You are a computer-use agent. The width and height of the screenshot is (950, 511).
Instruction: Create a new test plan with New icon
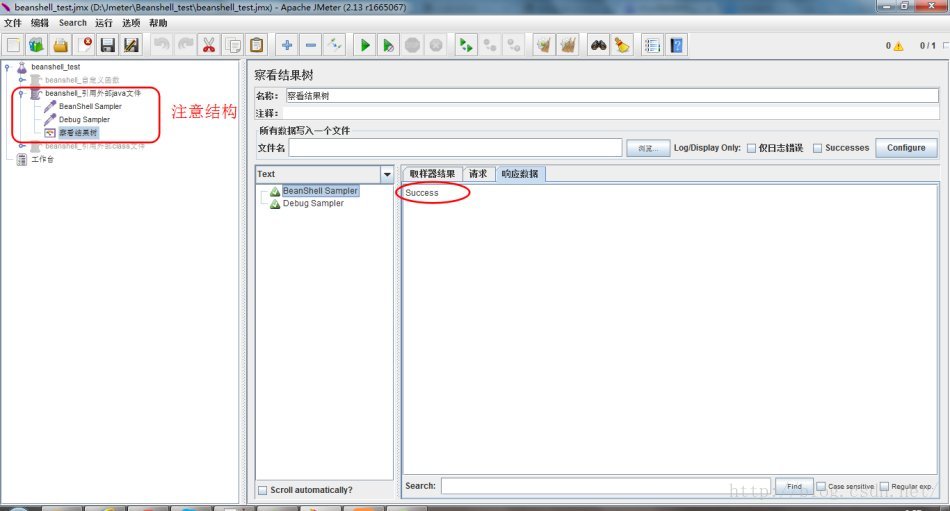click(x=13, y=45)
